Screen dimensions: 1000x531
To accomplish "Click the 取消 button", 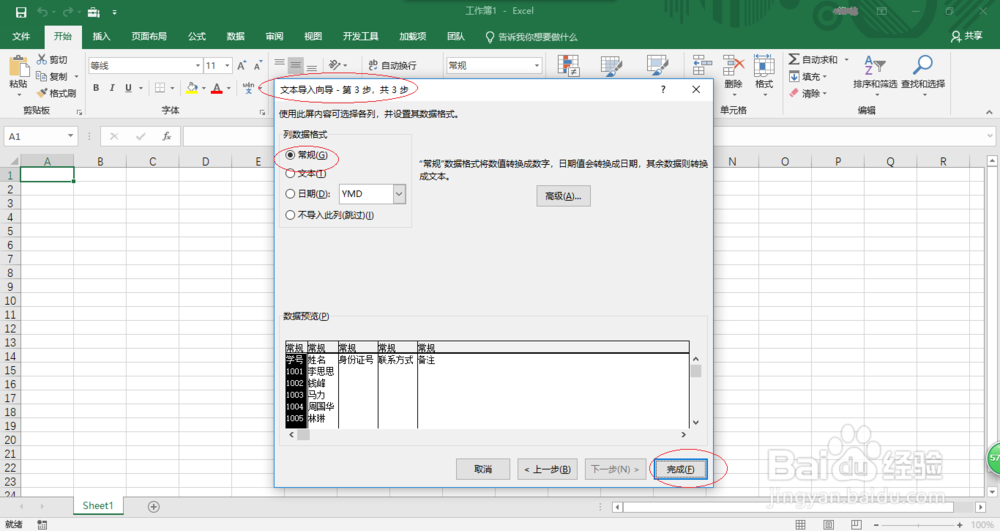I will tap(483, 469).
